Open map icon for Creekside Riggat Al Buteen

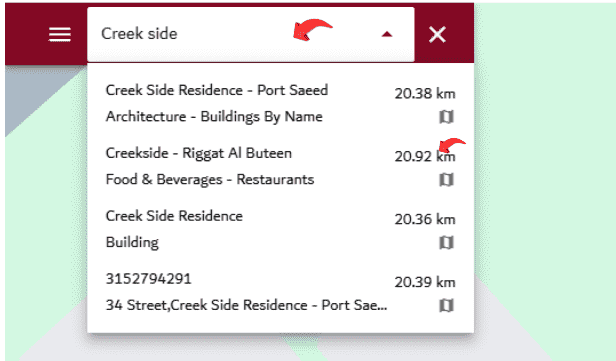click(x=446, y=180)
